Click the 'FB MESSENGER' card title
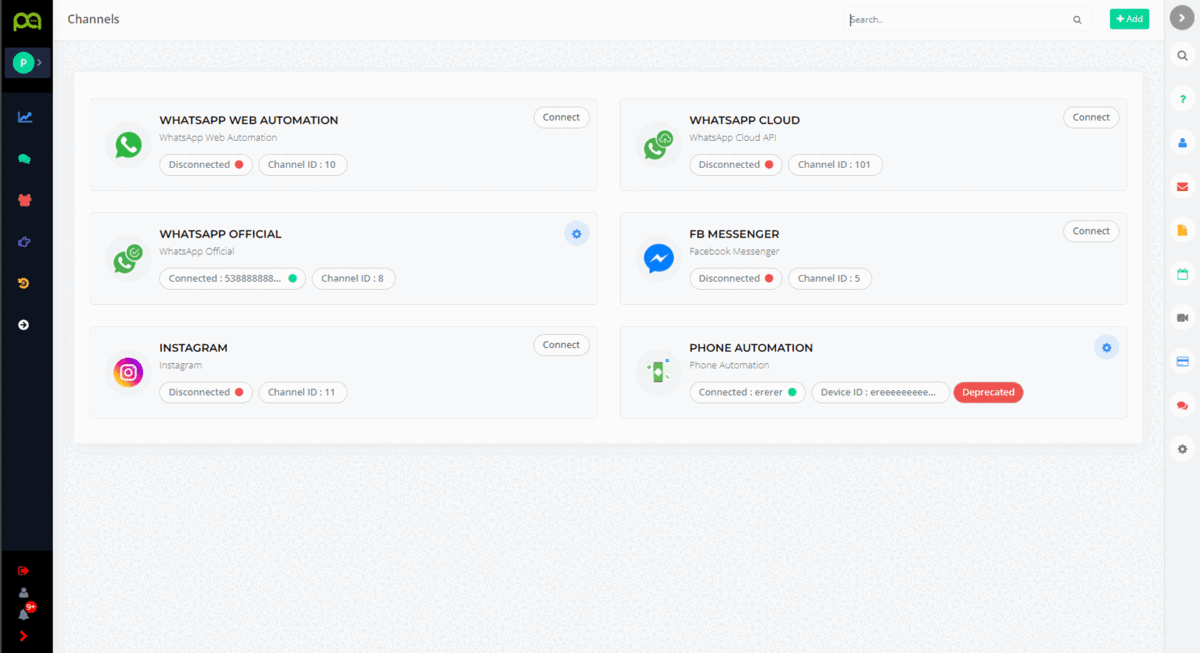Viewport: 1200px width, 653px height. click(x=734, y=234)
